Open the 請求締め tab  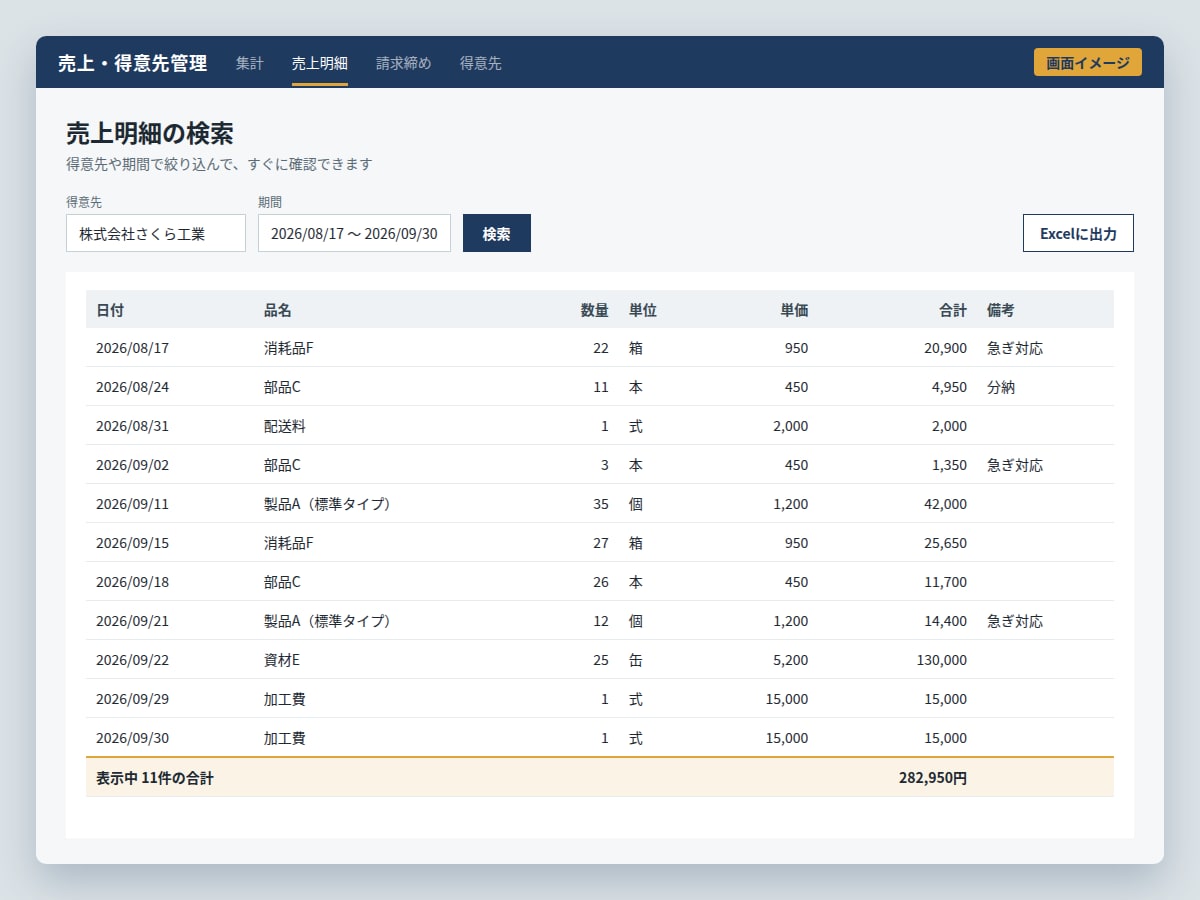point(404,63)
